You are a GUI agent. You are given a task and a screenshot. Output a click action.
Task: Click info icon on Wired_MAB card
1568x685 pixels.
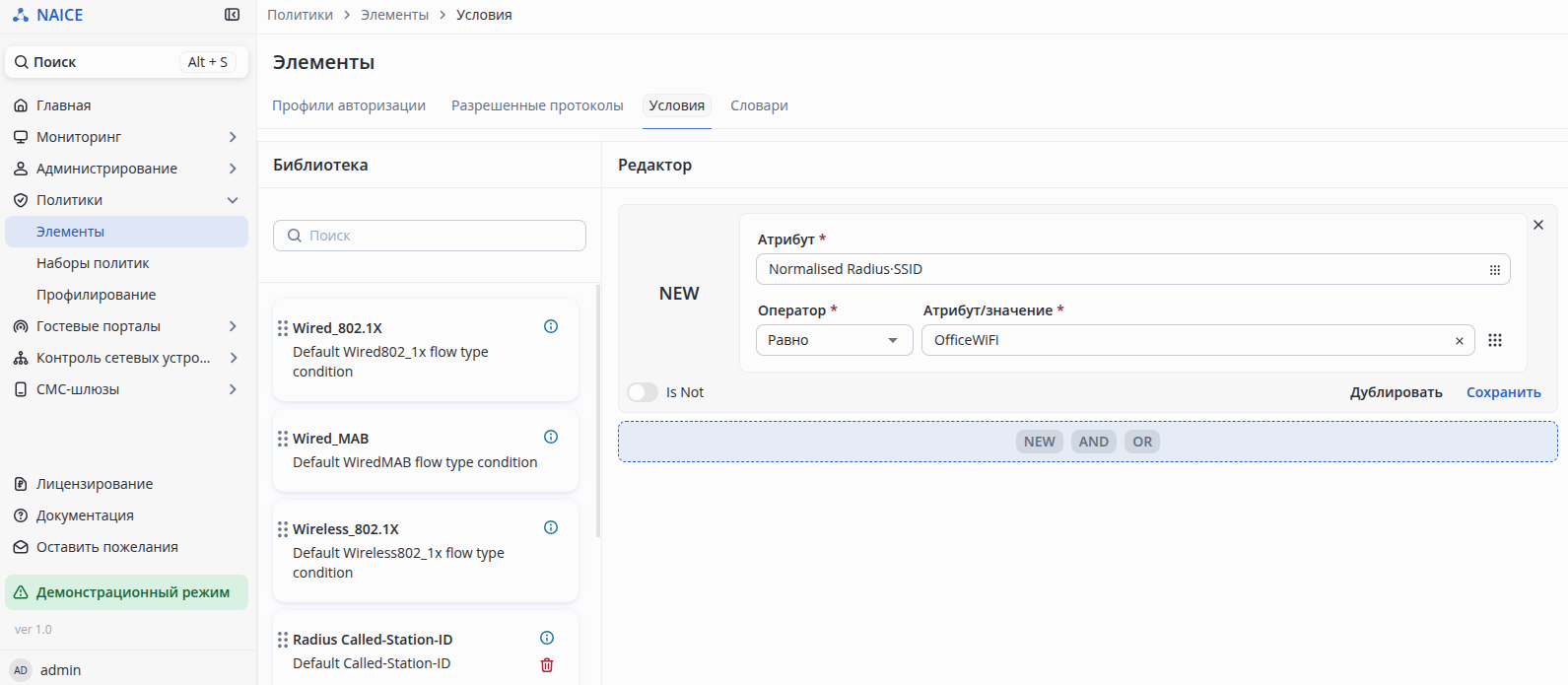tap(551, 437)
